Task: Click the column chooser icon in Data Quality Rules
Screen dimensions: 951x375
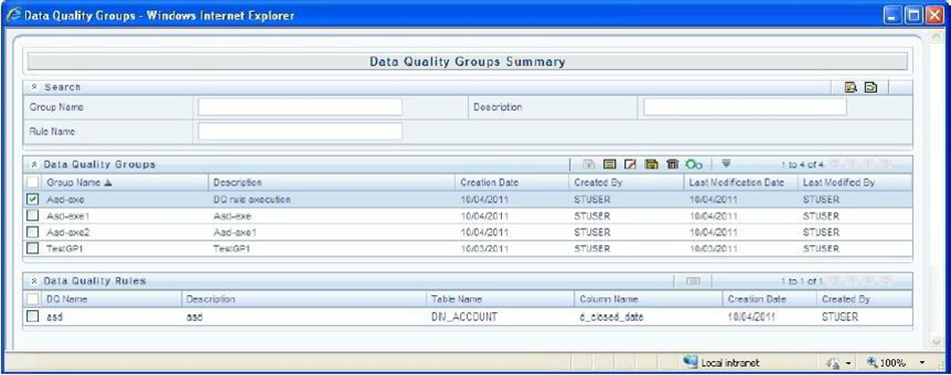Action: 693,281
